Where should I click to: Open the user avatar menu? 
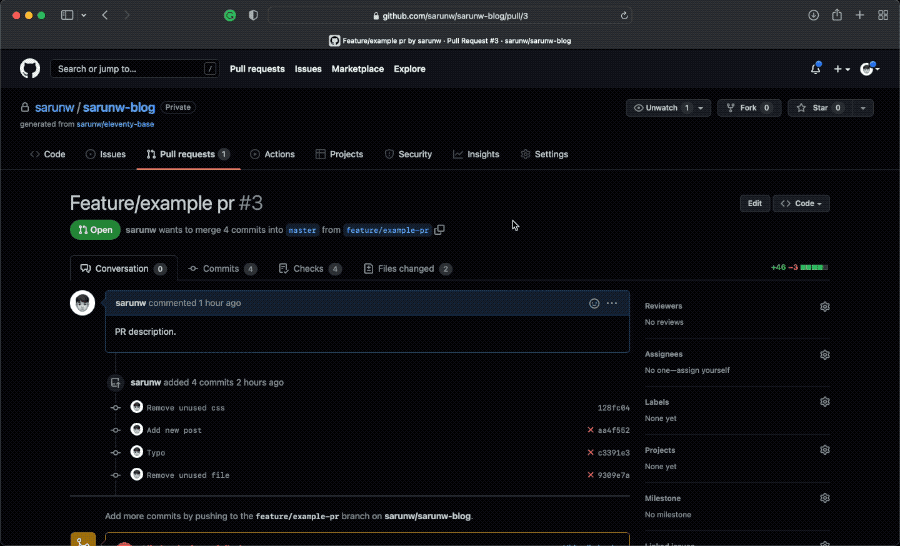coord(870,69)
